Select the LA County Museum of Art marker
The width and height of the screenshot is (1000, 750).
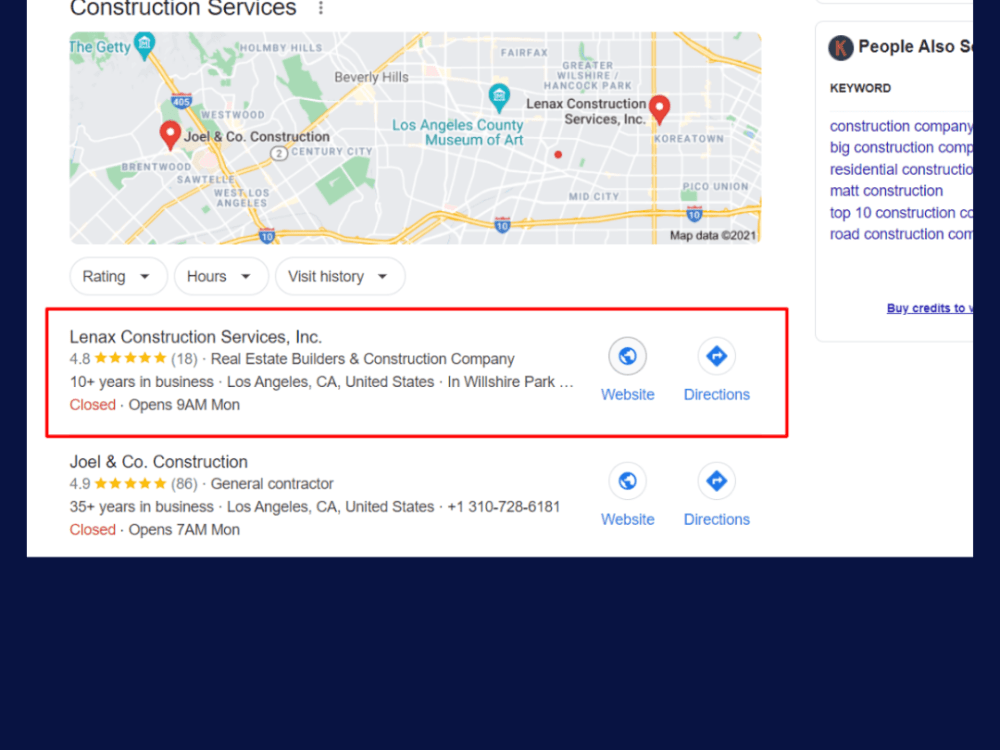499,98
